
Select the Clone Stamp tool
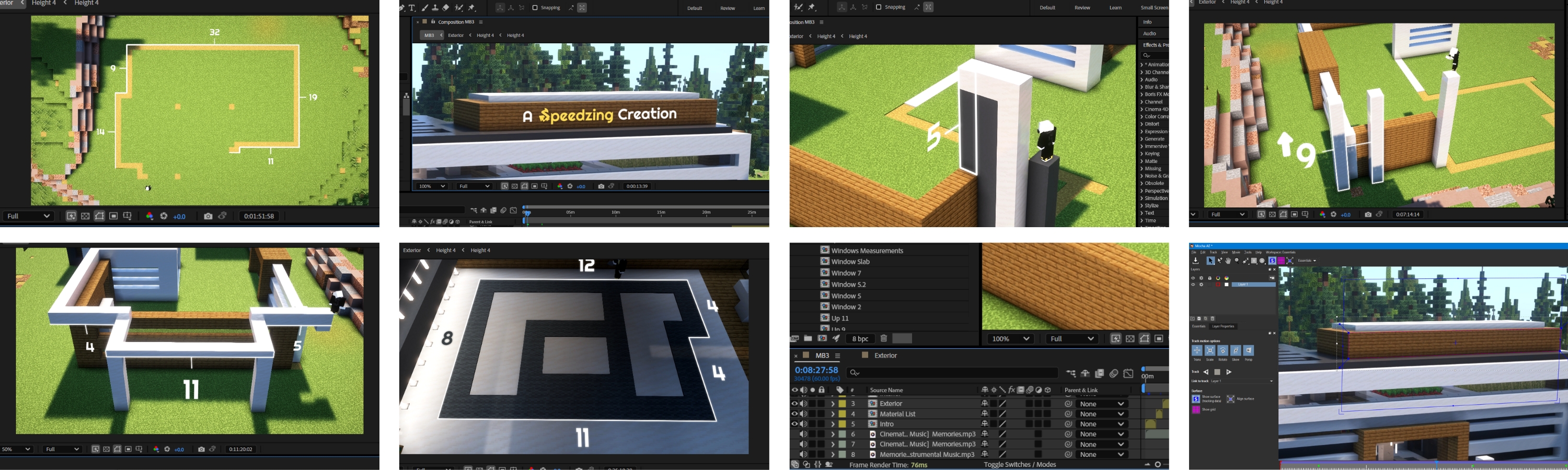click(x=435, y=7)
